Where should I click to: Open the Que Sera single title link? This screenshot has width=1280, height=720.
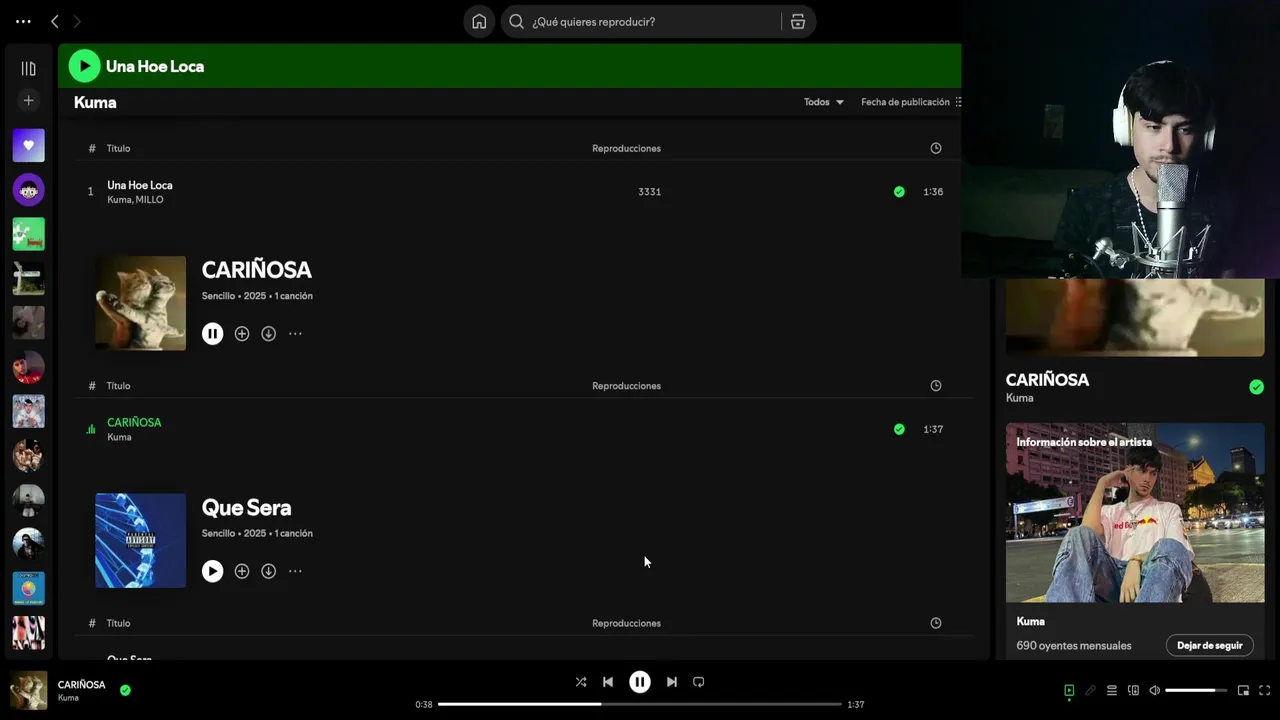click(x=247, y=507)
